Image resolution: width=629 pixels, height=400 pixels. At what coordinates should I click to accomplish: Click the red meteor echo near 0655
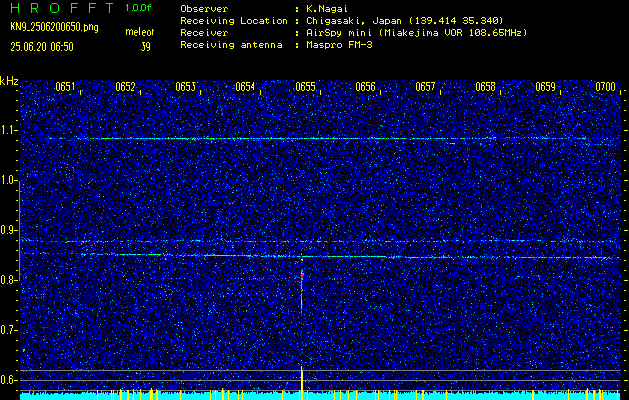302,276
